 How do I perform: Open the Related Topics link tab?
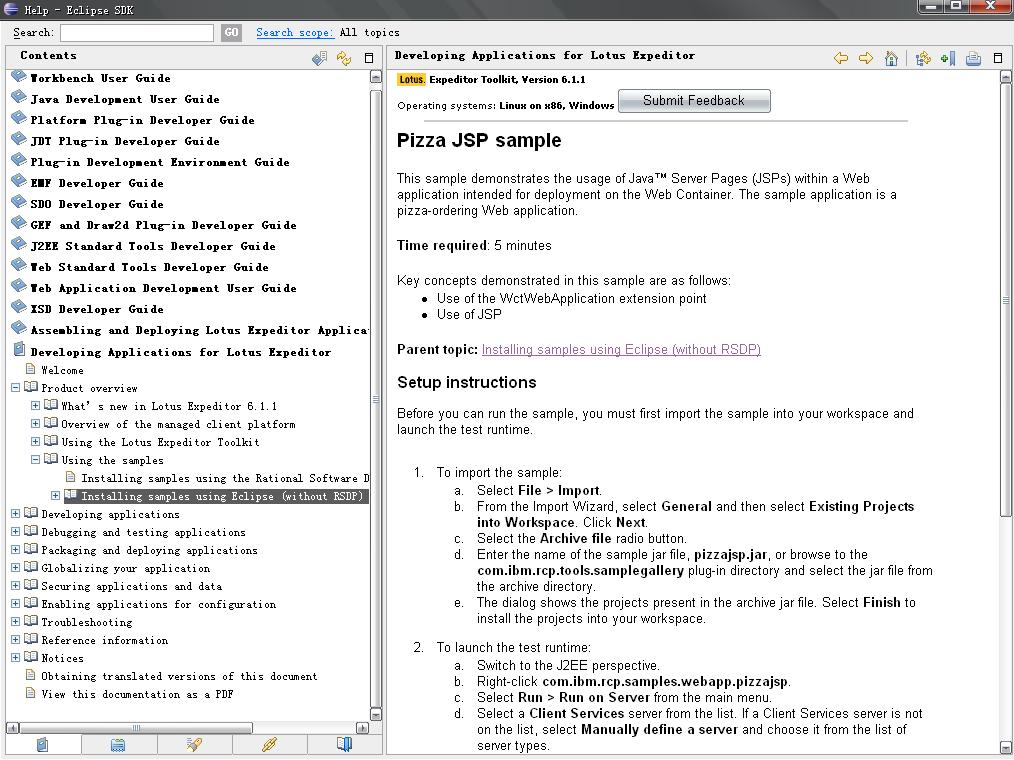270,744
